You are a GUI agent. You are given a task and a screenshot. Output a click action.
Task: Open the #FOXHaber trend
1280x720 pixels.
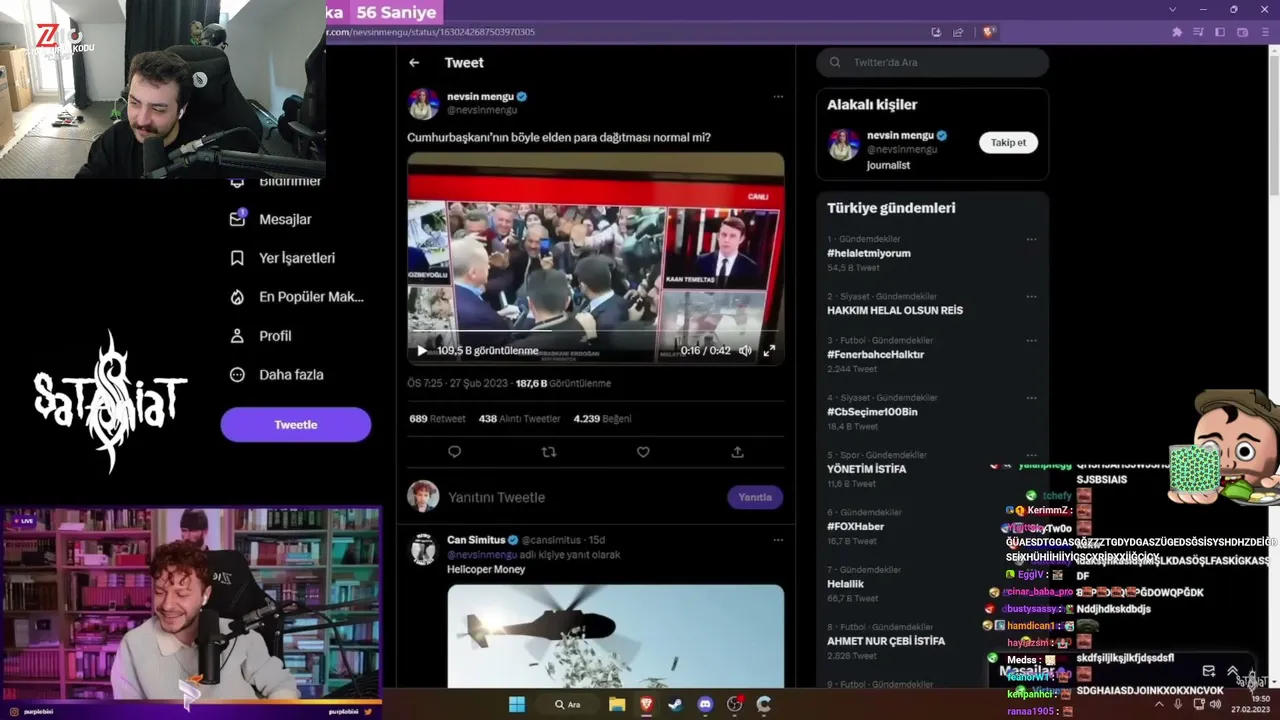(856, 526)
